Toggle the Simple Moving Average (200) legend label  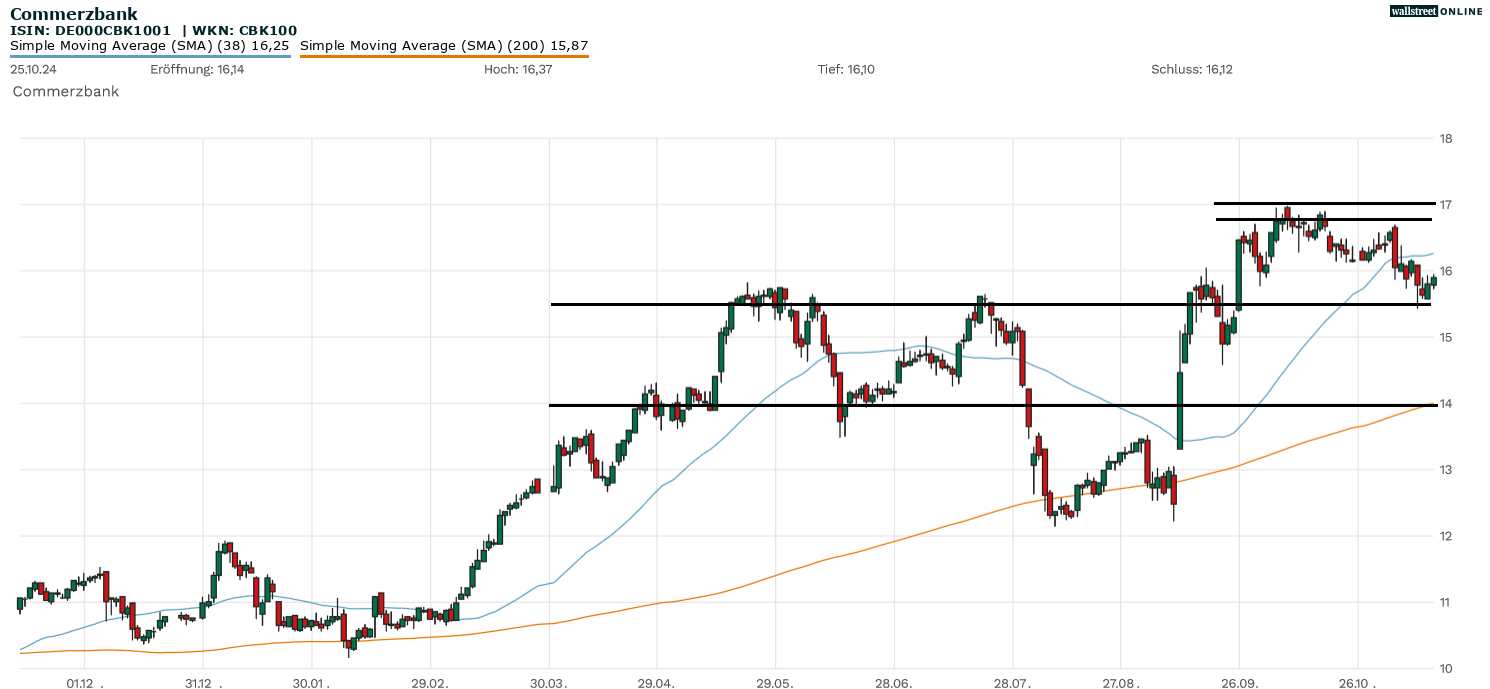[x=444, y=45]
